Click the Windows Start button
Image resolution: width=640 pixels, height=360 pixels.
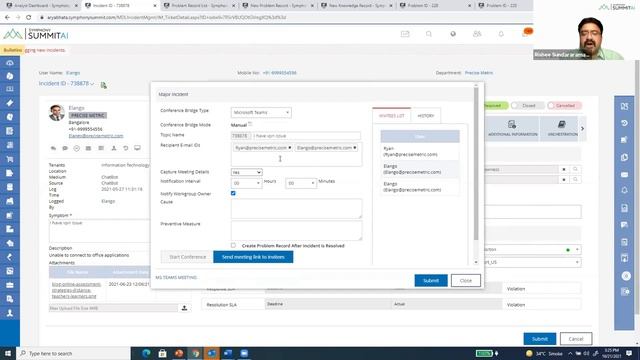[8, 353]
